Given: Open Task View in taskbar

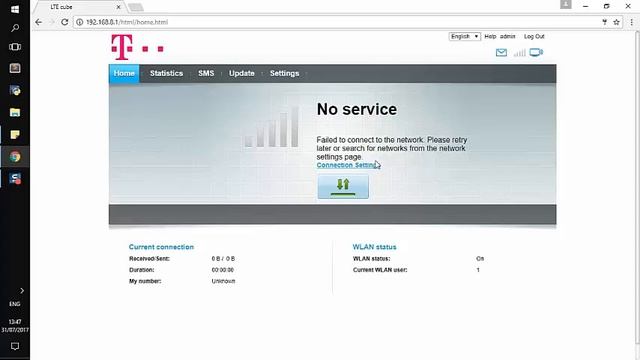Looking at the screenshot, I should point(15,47).
